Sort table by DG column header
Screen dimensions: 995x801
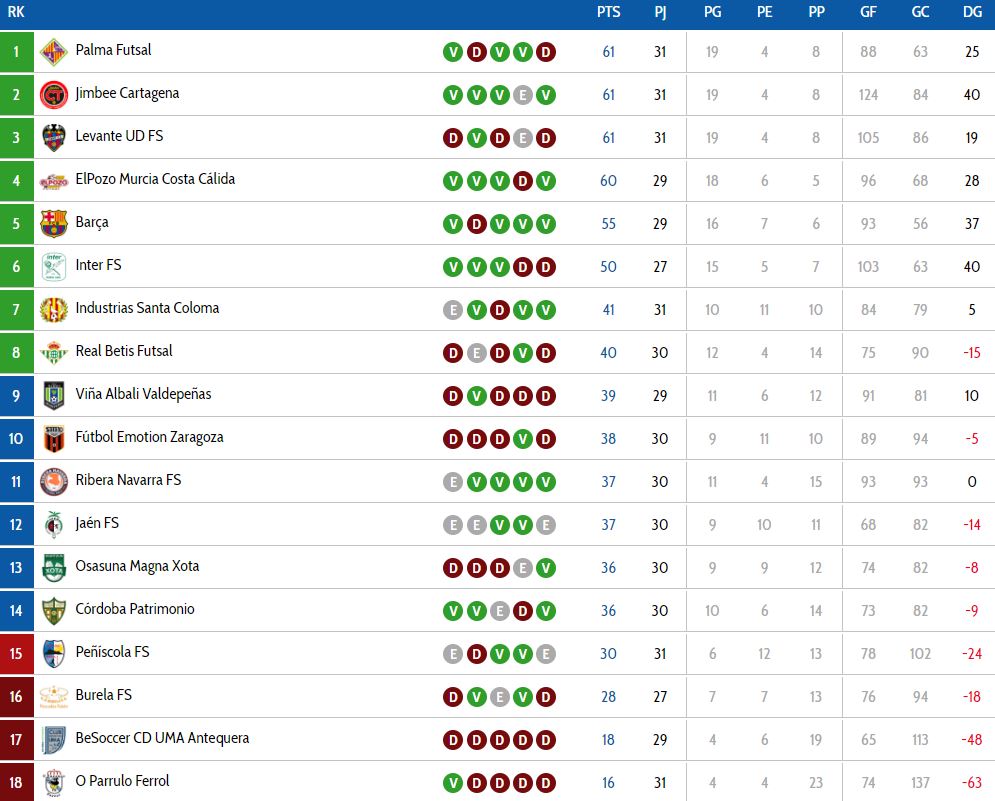[972, 12]
